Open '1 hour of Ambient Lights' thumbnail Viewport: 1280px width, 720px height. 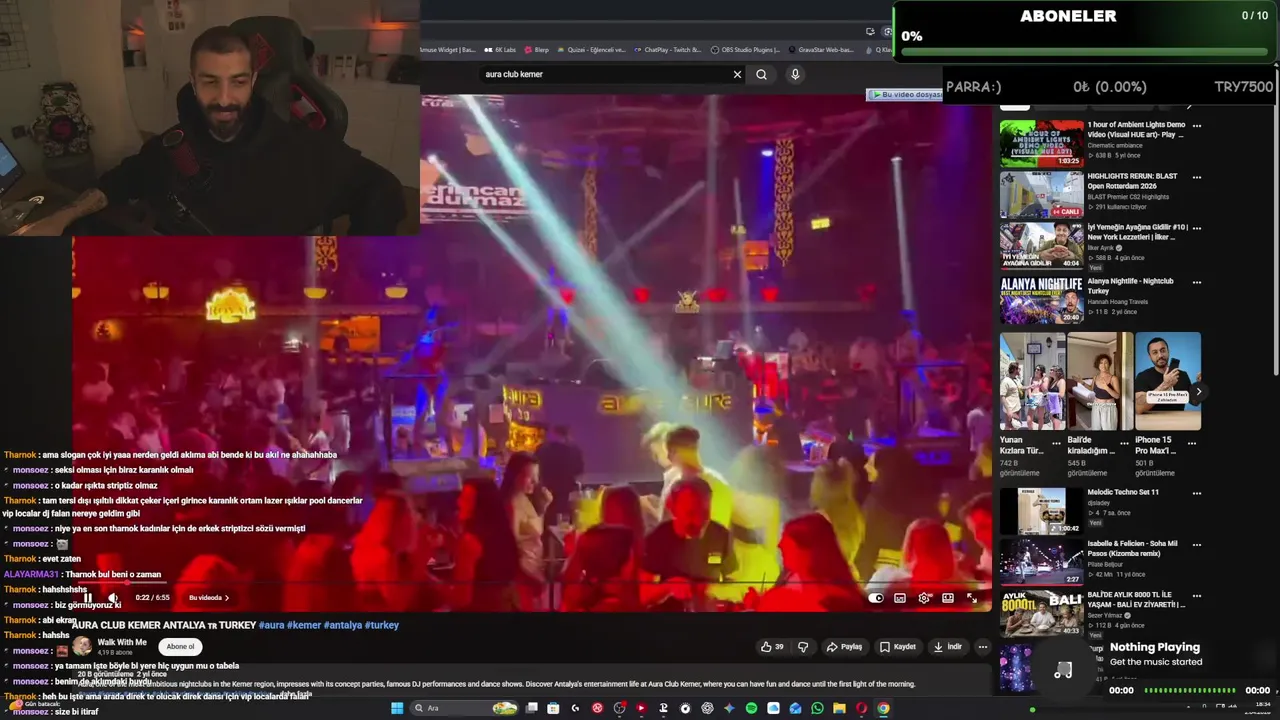pyautogui.click(x=1041, y=144)
